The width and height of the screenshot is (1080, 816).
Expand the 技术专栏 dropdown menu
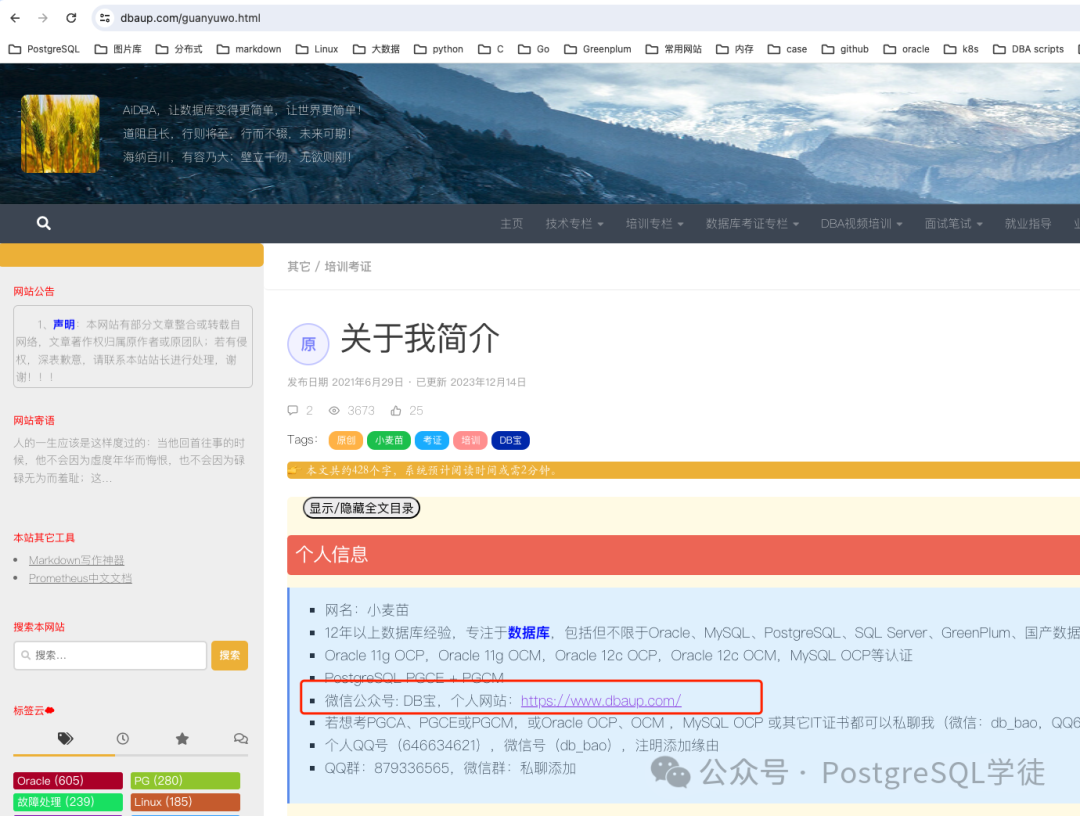(x=574, y=224)
